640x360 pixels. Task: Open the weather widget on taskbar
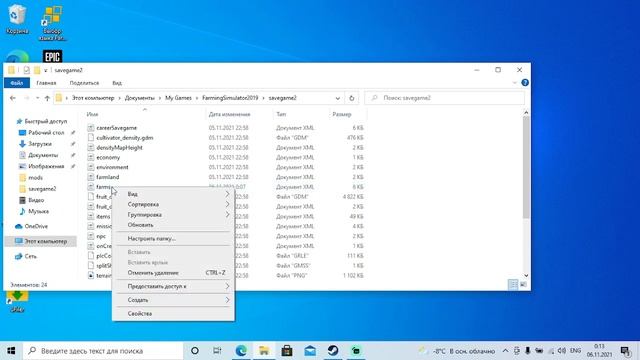457,351
